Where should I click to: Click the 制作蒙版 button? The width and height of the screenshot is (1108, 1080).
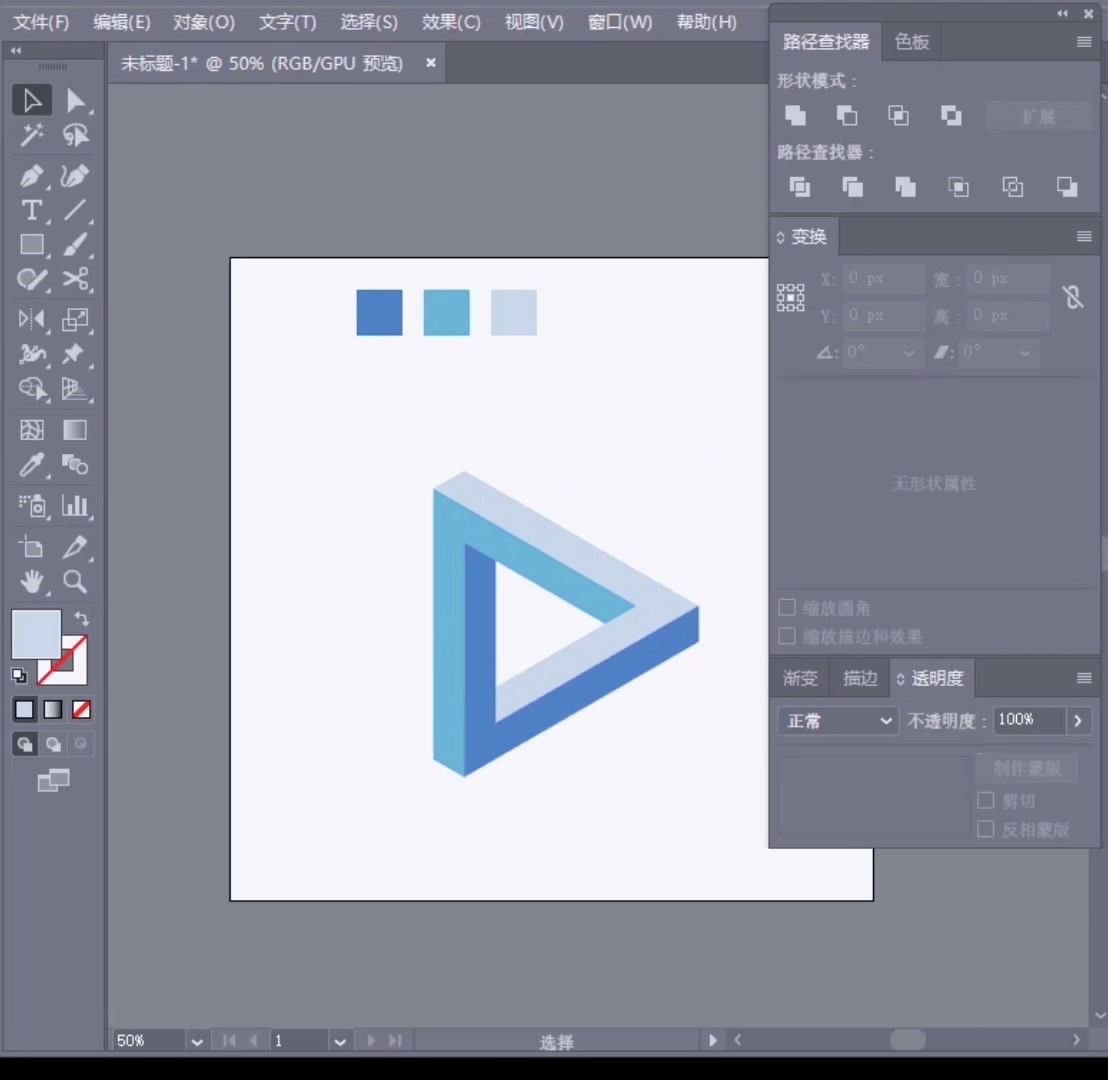(1027, 768)
